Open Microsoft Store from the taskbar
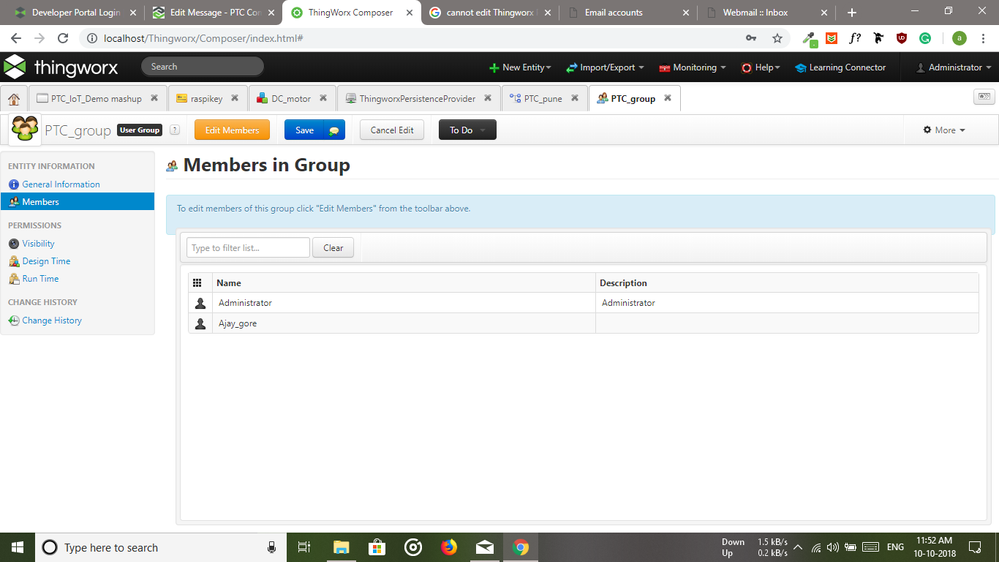 (377, 547)
